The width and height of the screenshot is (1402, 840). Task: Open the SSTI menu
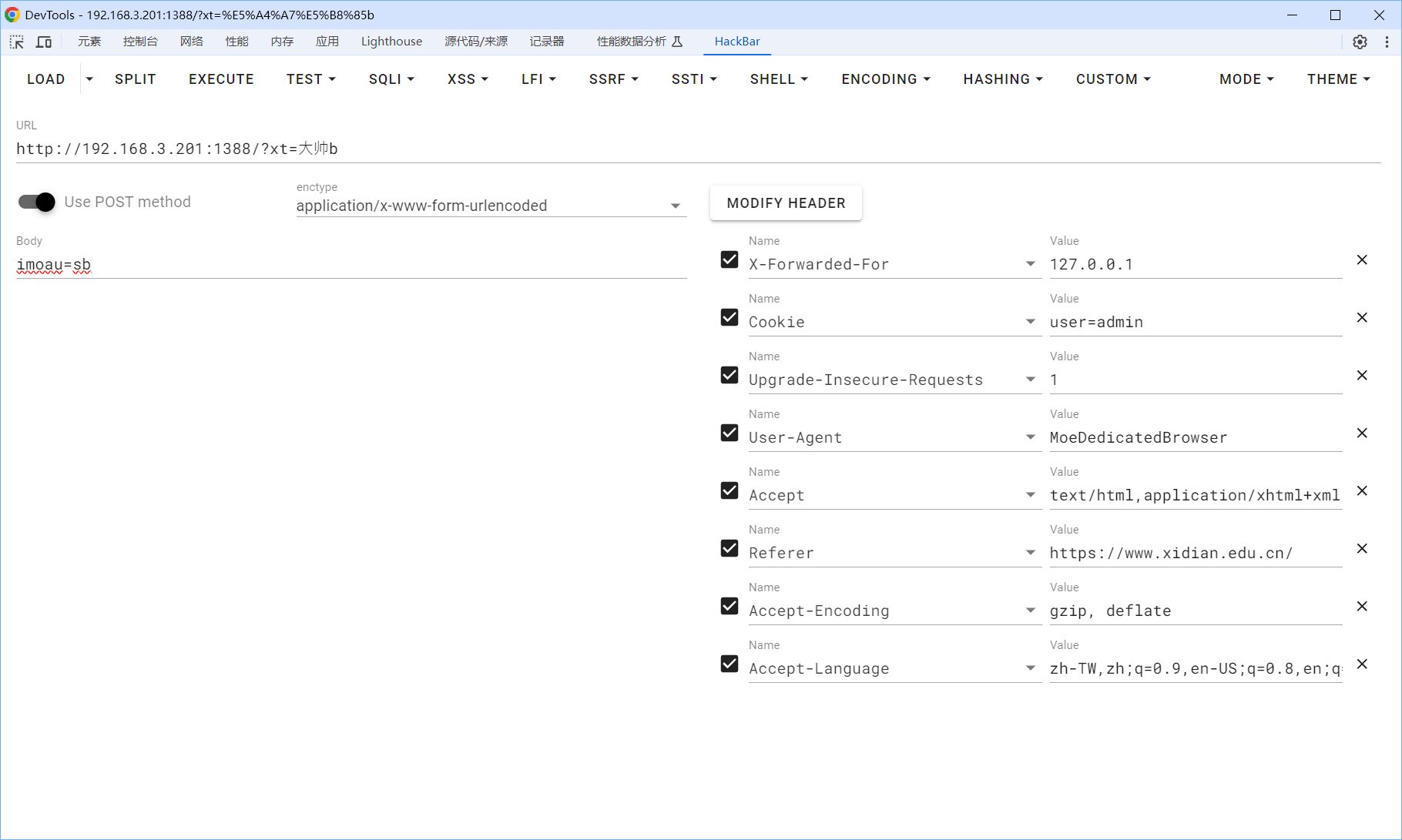694,79
